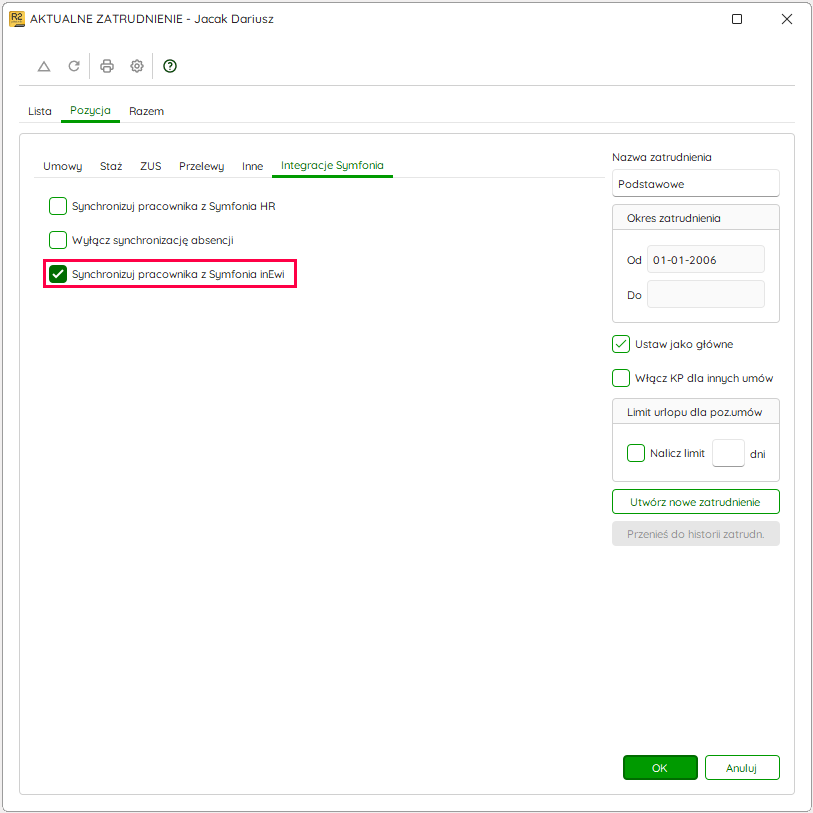Click the empty Do date field

pos(706,295)
